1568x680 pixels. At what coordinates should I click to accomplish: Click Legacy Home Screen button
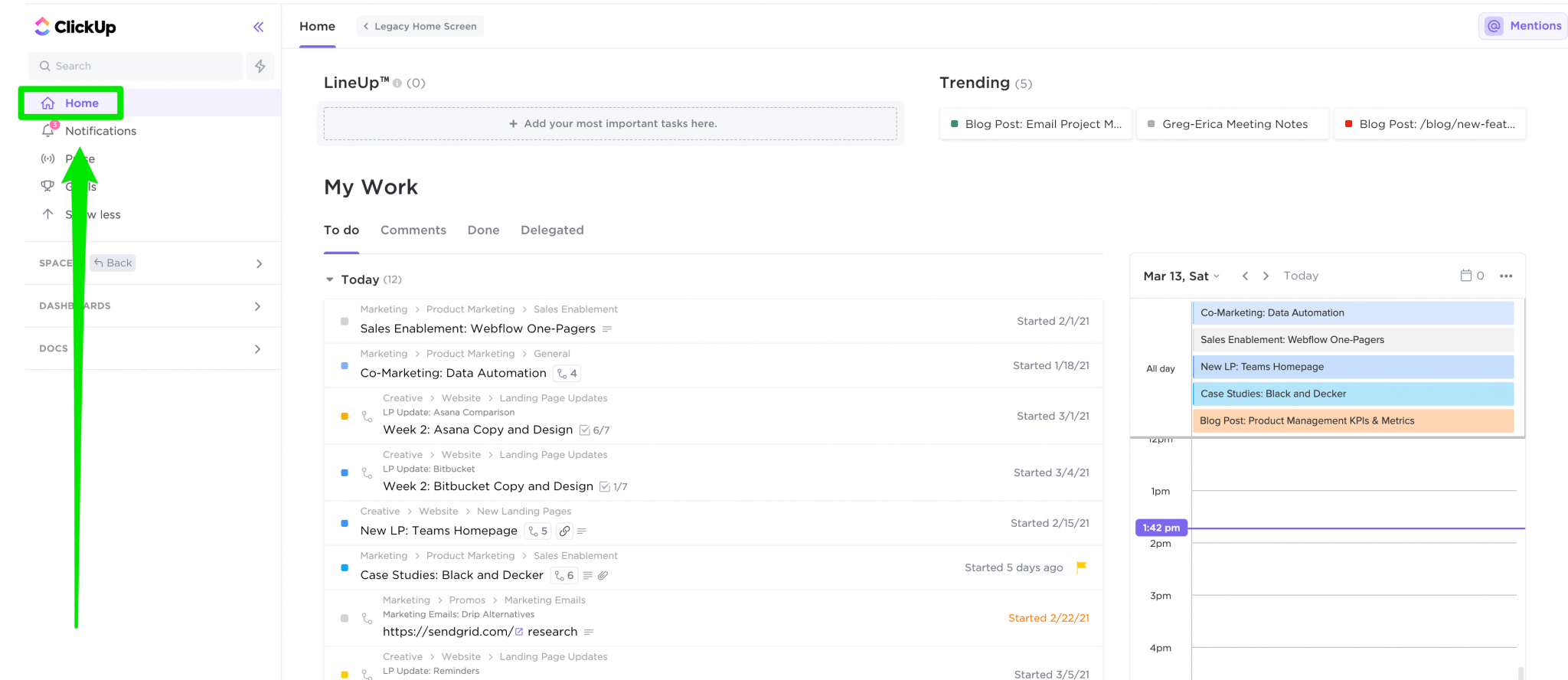[x=420, y=26]
